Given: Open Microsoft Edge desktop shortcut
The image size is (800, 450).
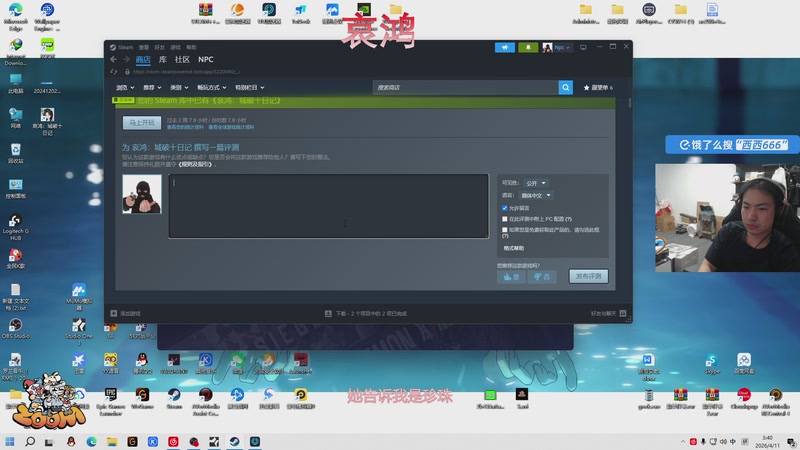Looking at the screenshot, I should click(15, 15).
